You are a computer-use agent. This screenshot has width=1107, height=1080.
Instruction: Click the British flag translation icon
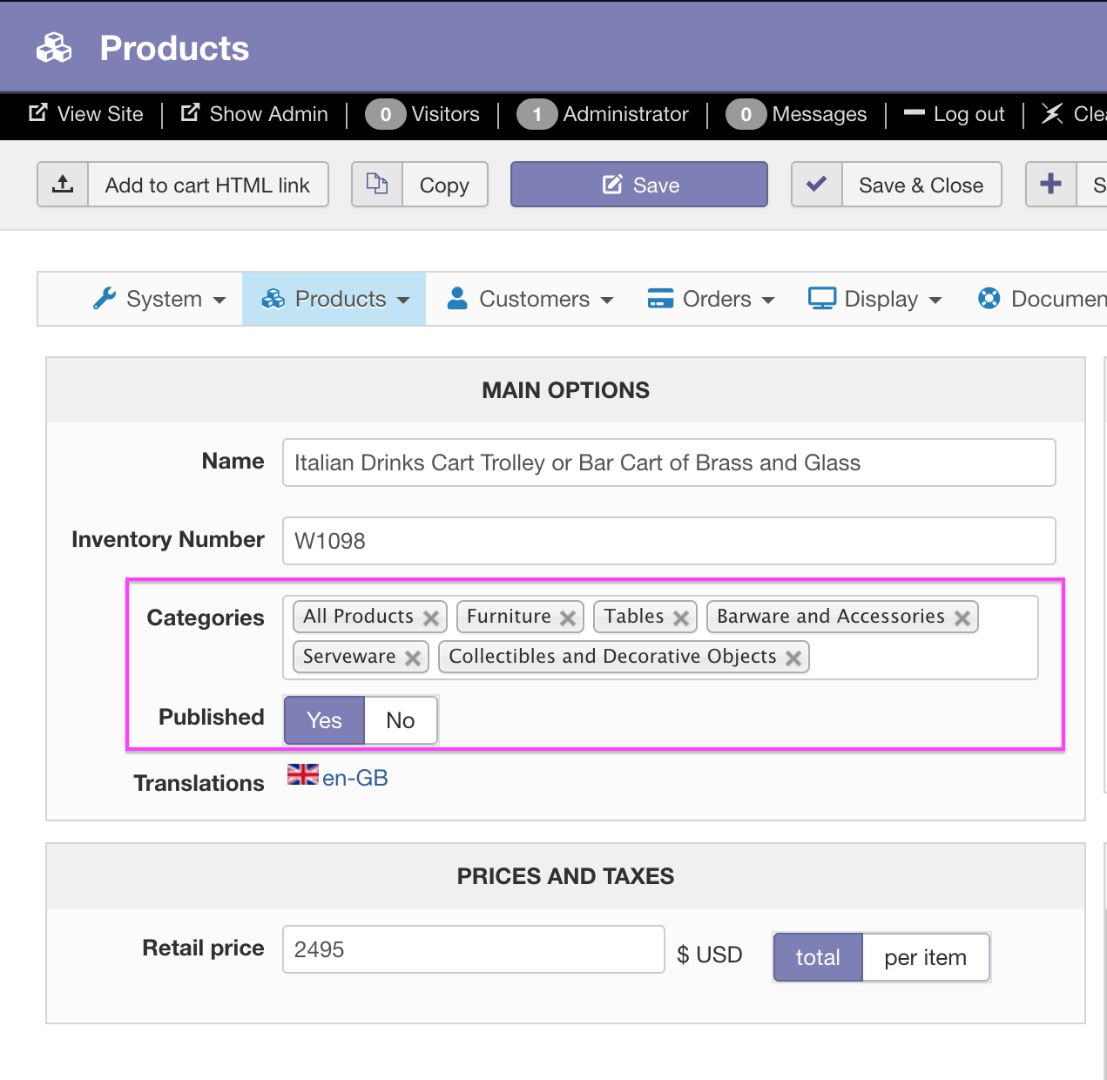pos(302,775)
